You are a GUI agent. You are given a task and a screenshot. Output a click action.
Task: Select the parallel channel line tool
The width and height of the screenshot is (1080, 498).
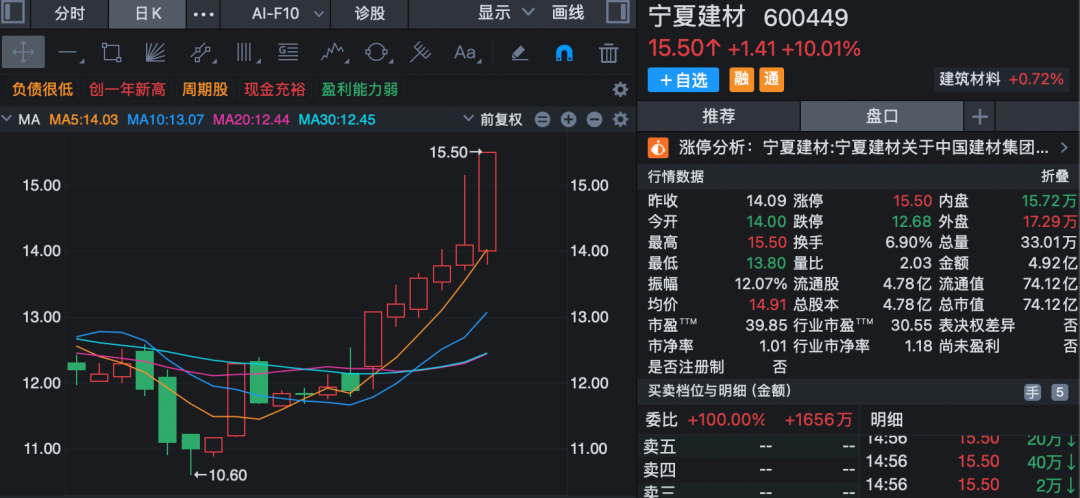pyautogui.click(x=200, y=52)
